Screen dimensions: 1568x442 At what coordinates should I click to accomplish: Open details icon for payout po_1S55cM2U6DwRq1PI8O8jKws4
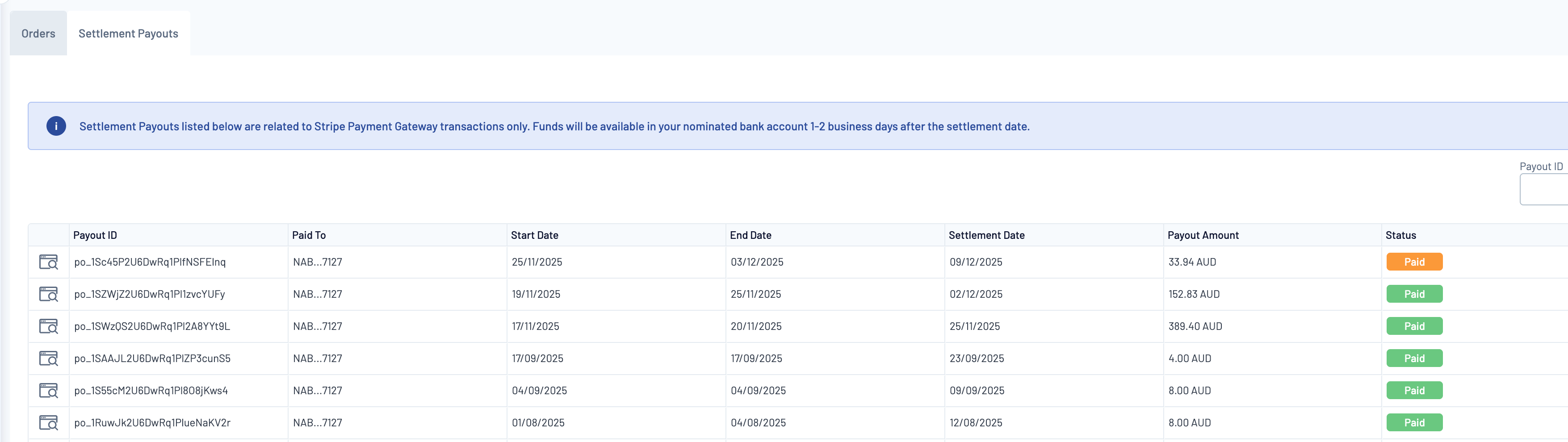[x=48, y=390]
